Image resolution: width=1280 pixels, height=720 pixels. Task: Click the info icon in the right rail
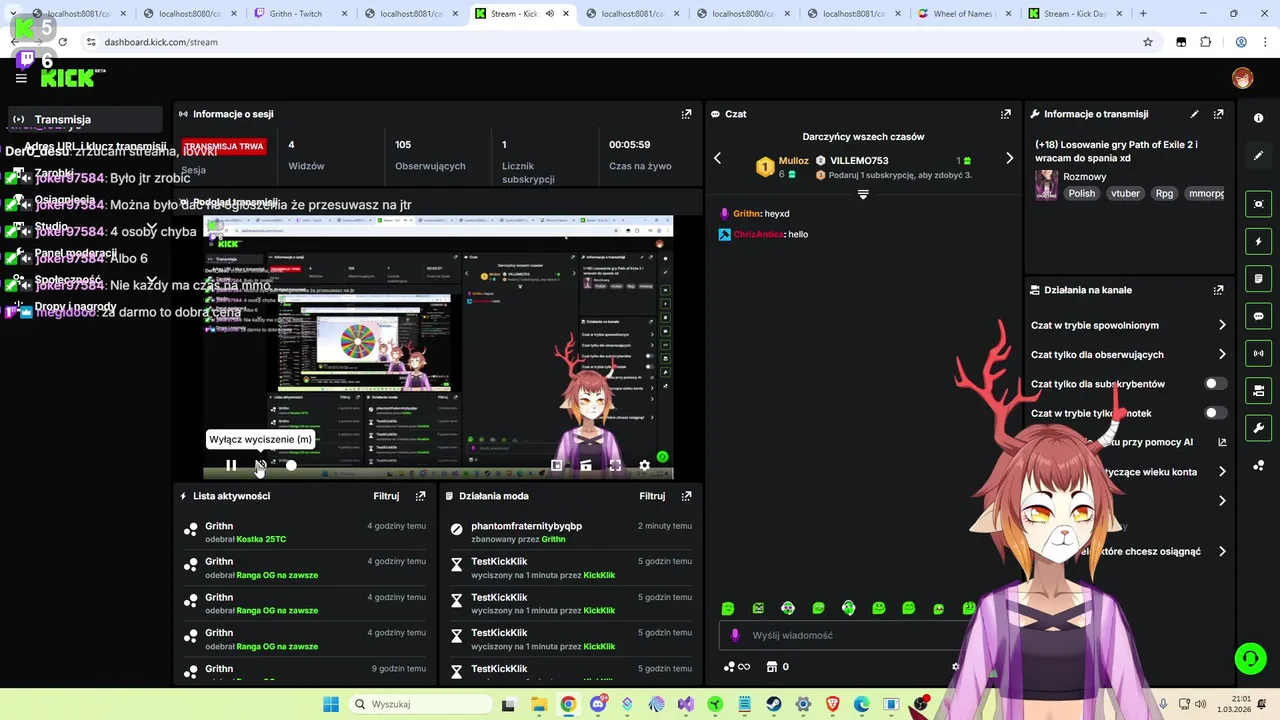click(1258, 118)
